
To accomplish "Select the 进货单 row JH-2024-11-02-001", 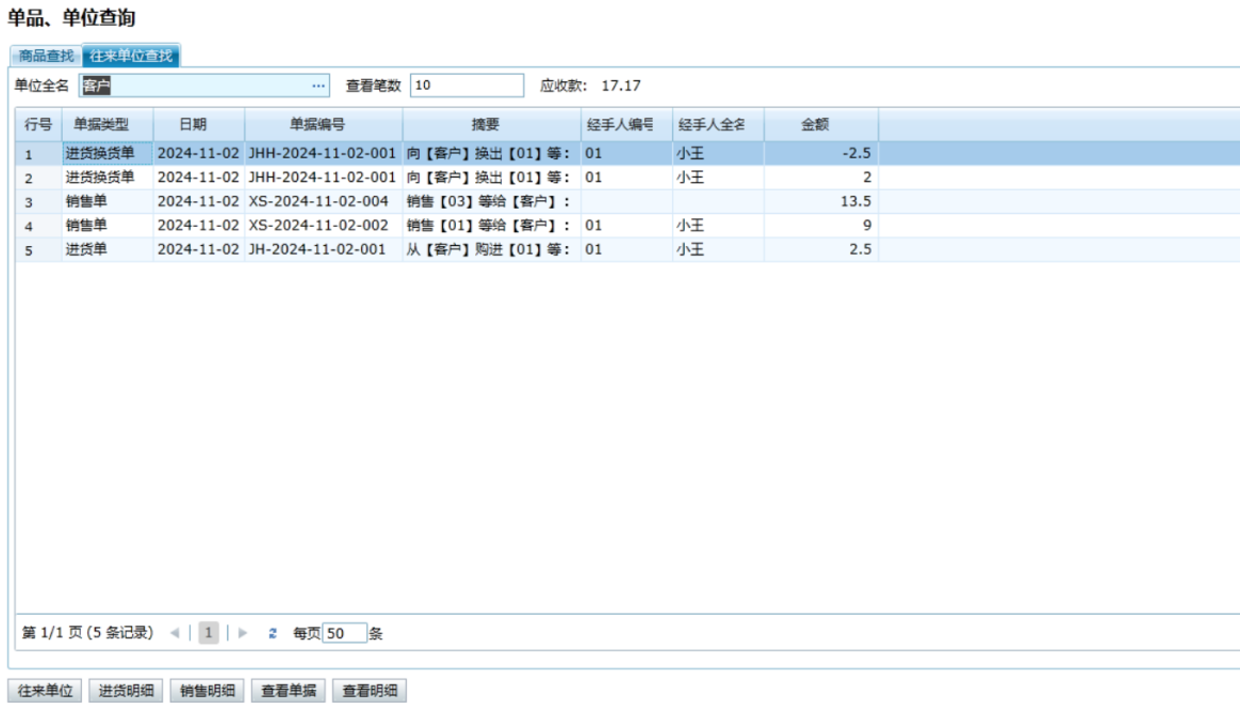I will (x=316, y=250).
